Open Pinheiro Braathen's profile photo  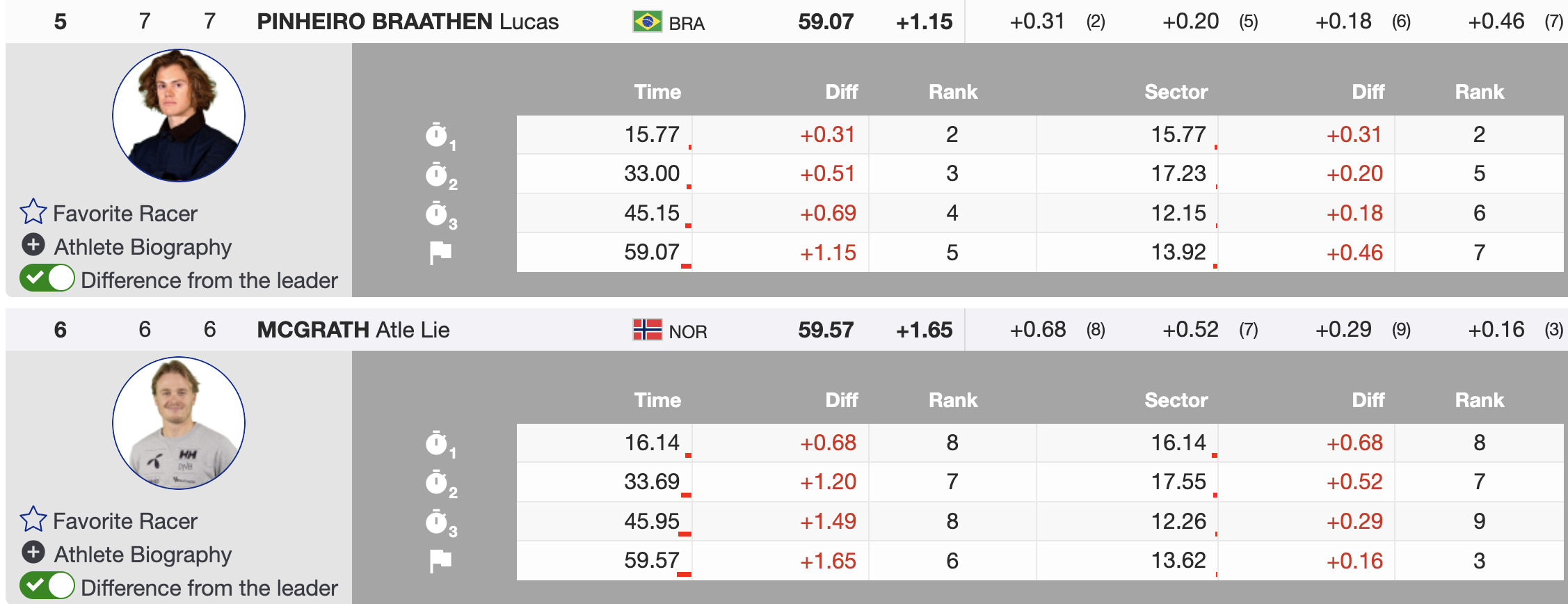[179, 116]
